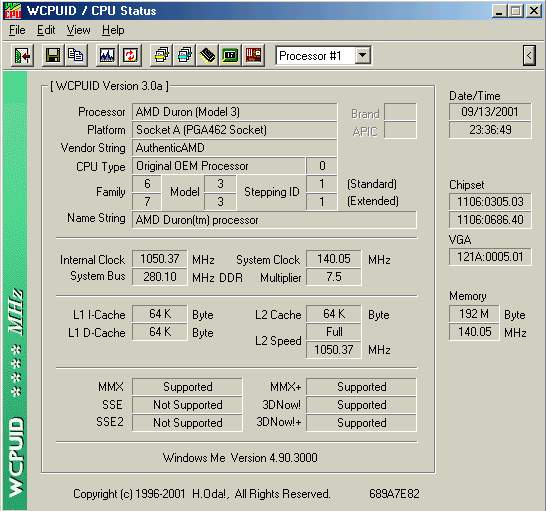Click the L2 Cache 64 K value

coord(334,314)
